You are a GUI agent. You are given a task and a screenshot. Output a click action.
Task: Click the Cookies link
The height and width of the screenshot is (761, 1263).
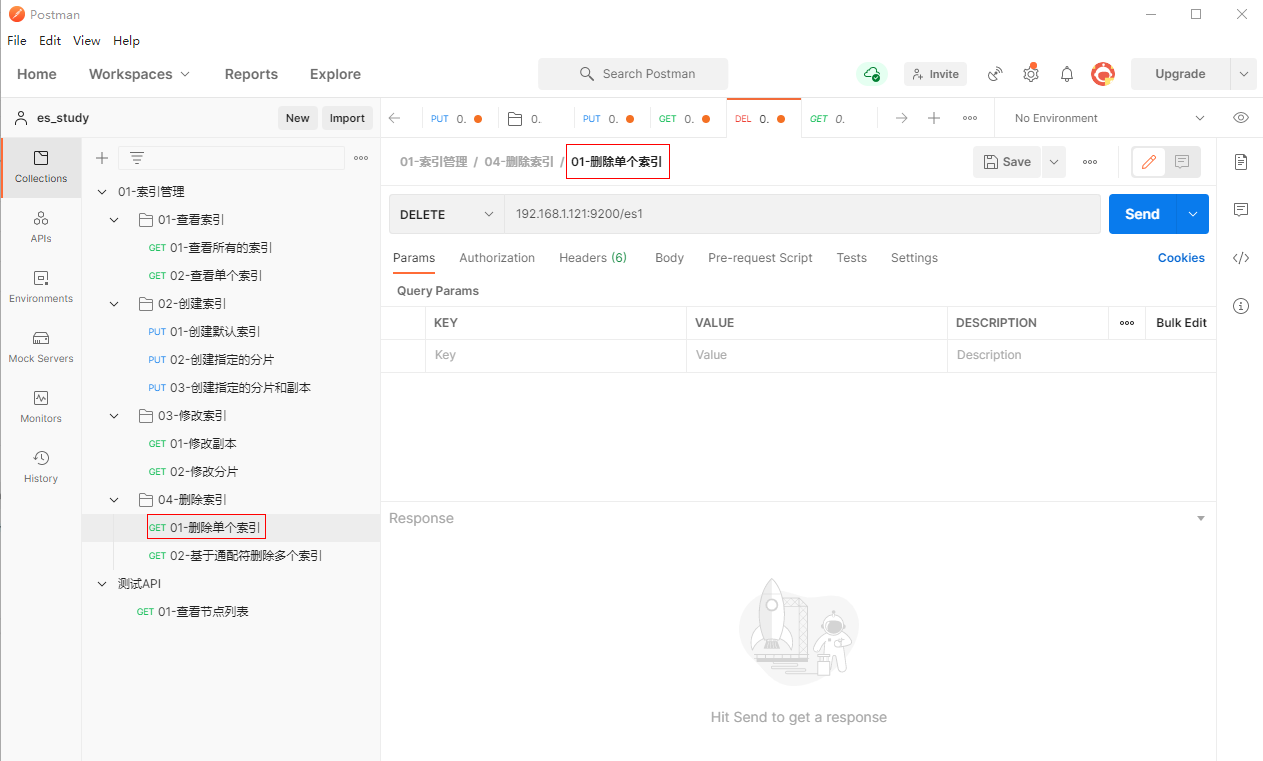(1181, 258)
